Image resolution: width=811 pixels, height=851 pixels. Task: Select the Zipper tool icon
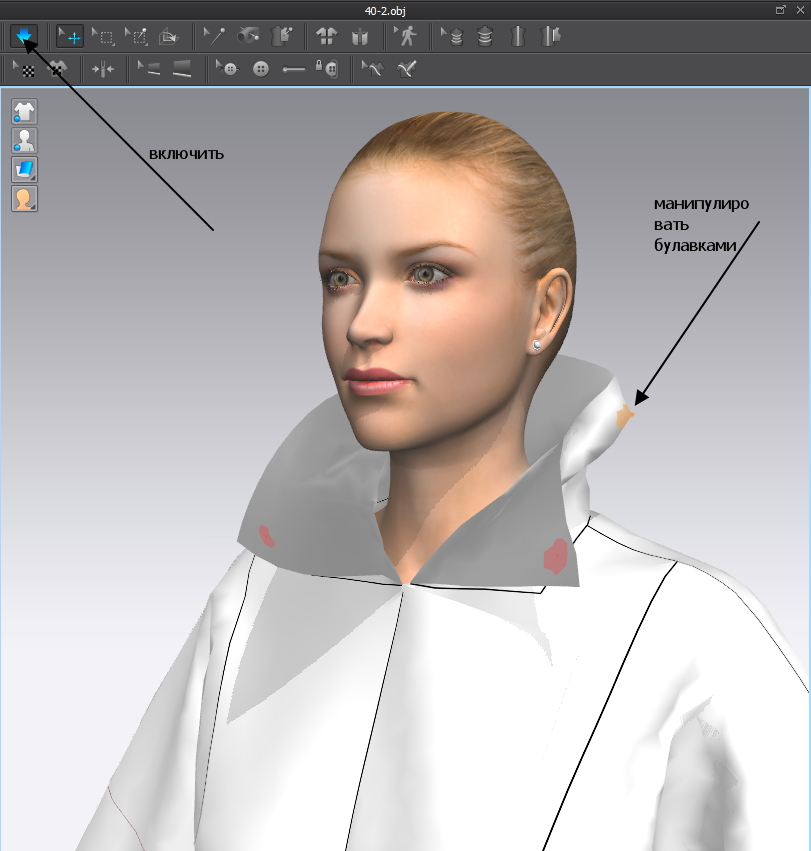pyautogui.click(x=293, y=69)
